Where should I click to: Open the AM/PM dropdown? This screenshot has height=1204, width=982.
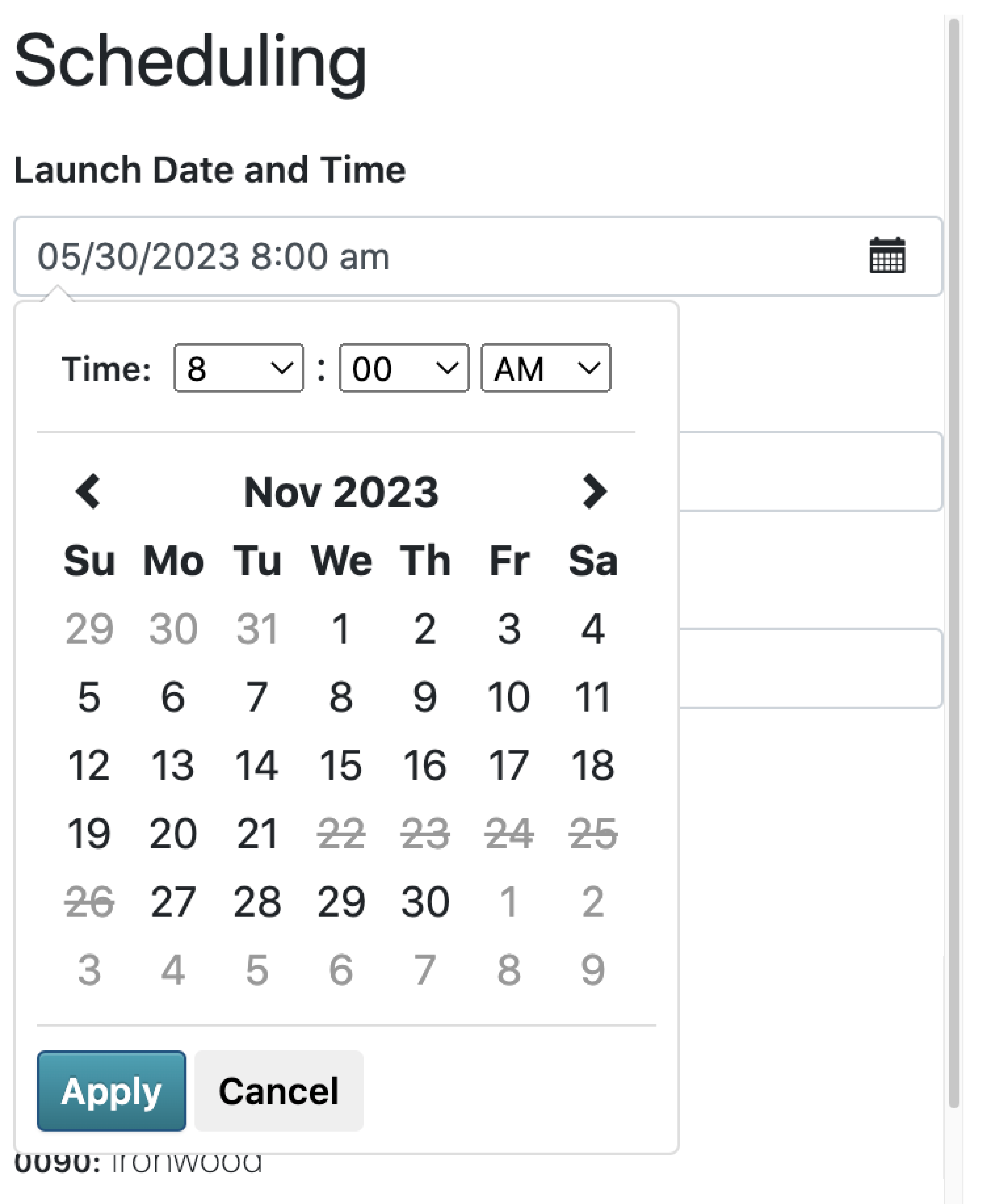[546, 368]
